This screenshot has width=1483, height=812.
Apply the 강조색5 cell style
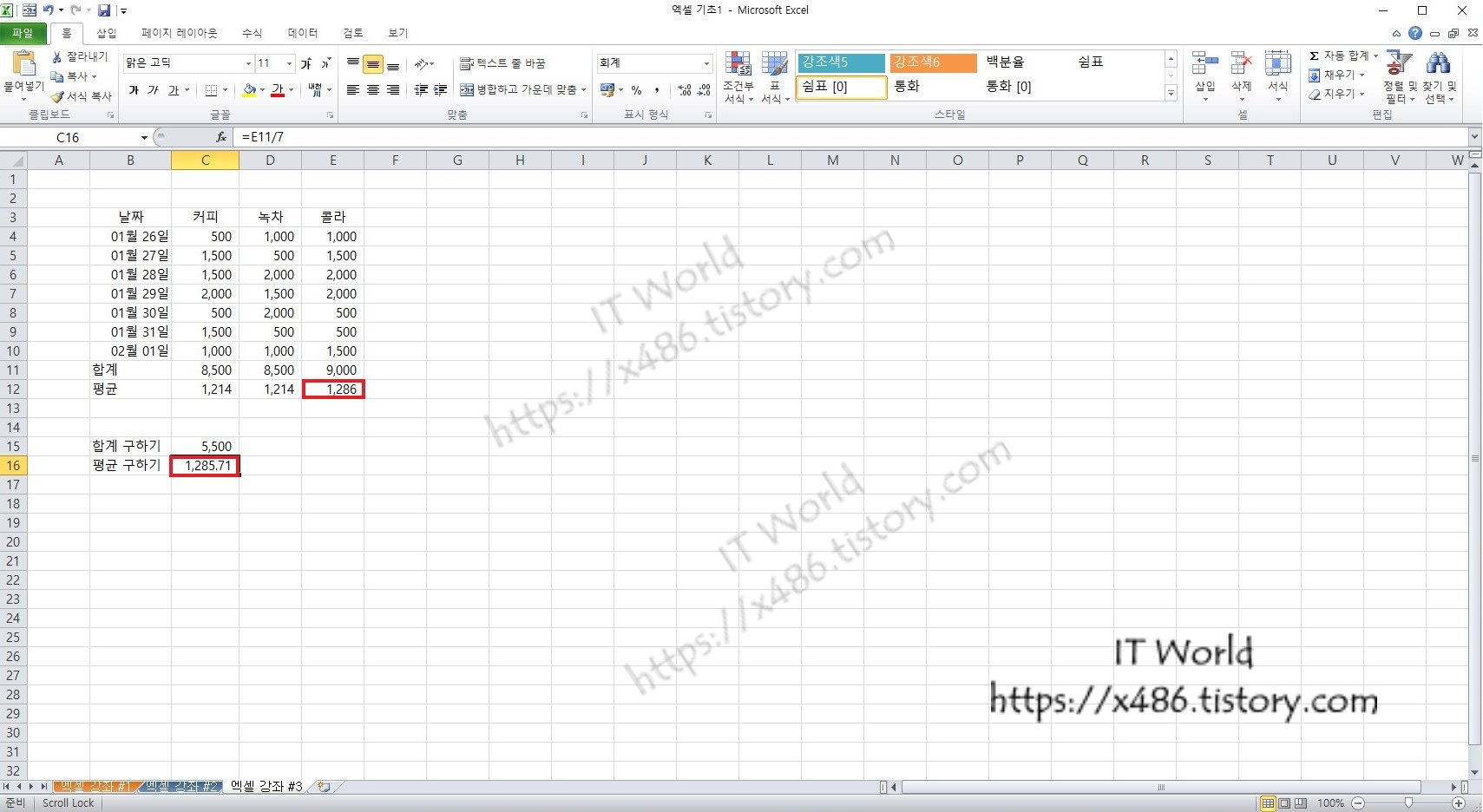pyautogui.click(x=841, y=62)
